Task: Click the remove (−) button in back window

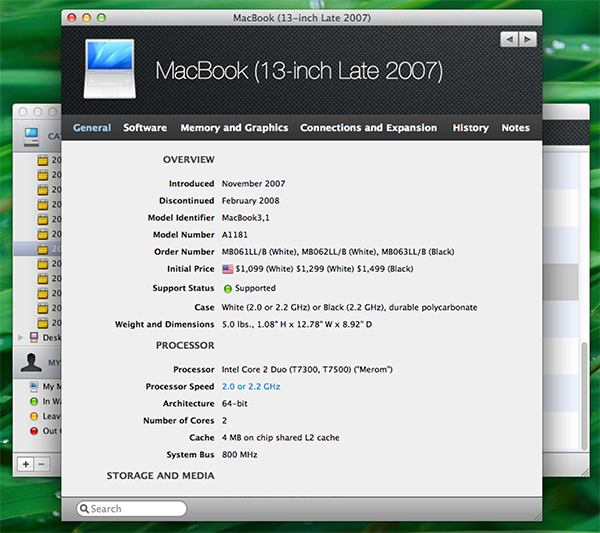Action: pos(42,464)
